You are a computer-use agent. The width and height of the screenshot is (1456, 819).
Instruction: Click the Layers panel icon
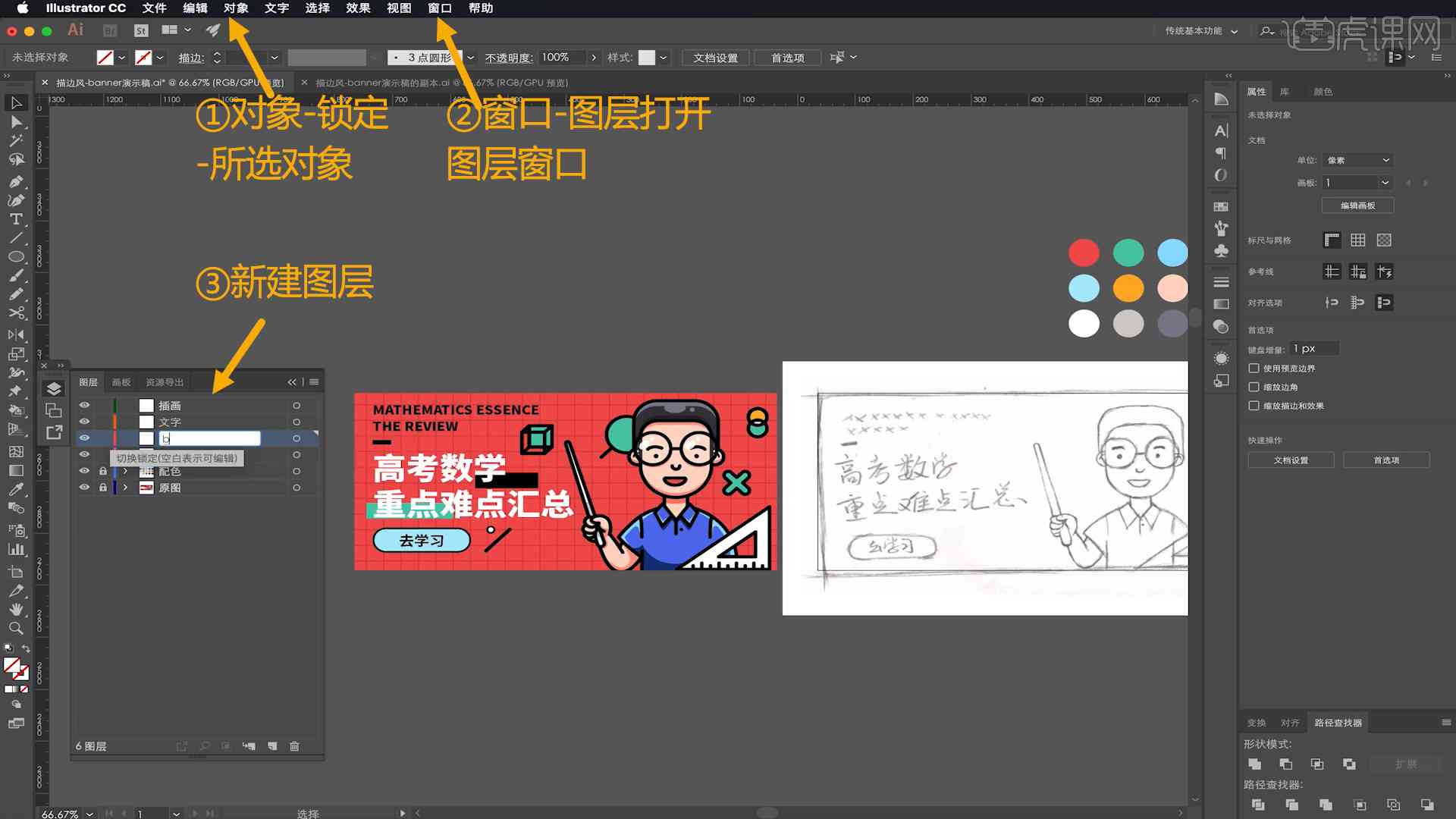[x=54, y=388]
